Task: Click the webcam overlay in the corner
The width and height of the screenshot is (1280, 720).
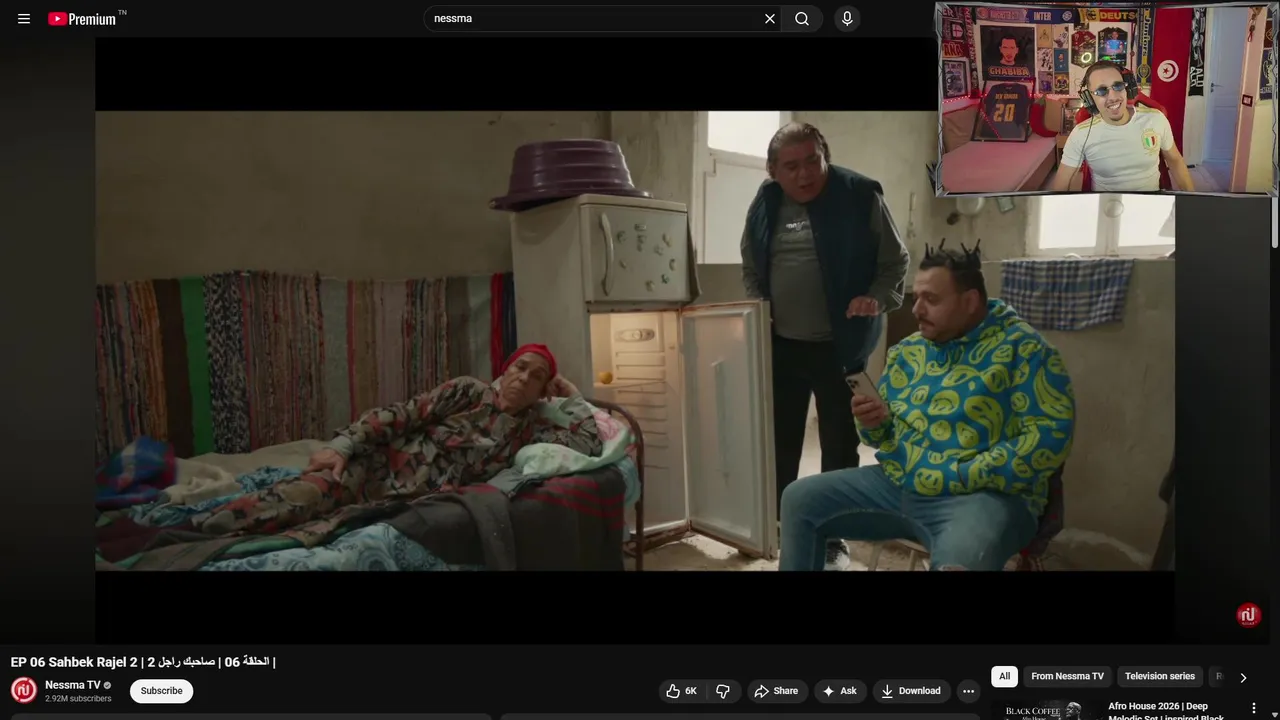Action: (x=1106, y=99)
